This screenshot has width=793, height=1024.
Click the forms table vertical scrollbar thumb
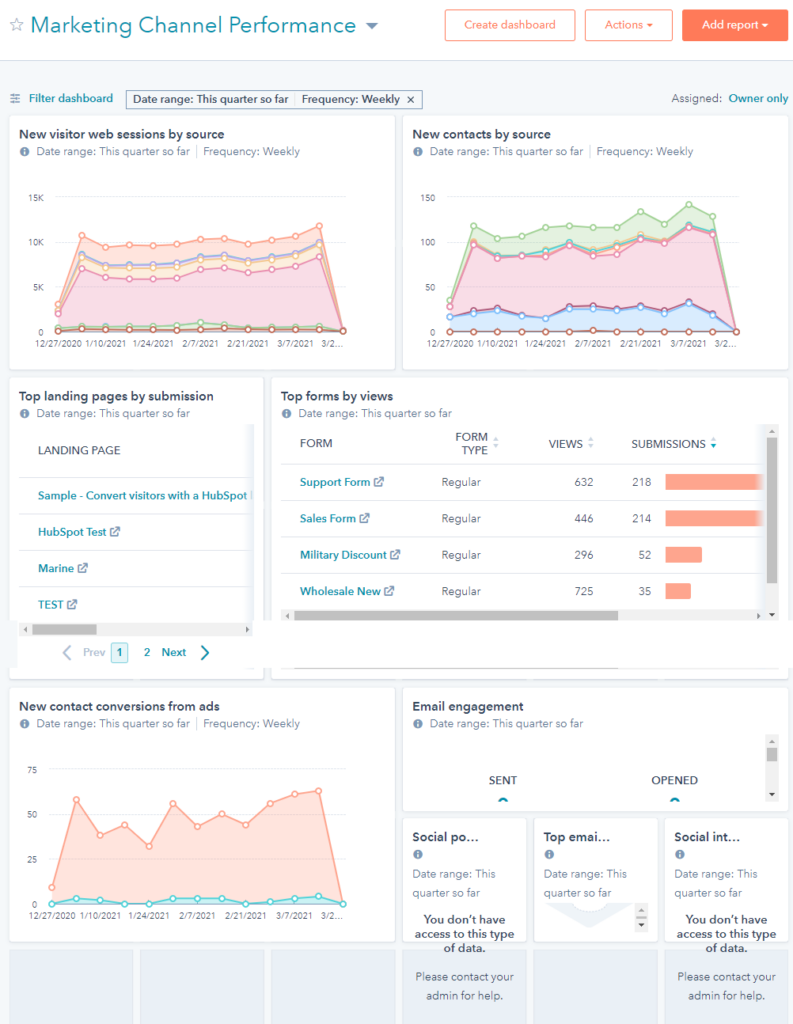772,510
